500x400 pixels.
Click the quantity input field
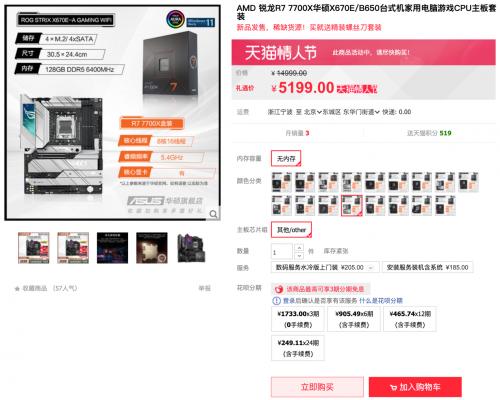point(282,252)
